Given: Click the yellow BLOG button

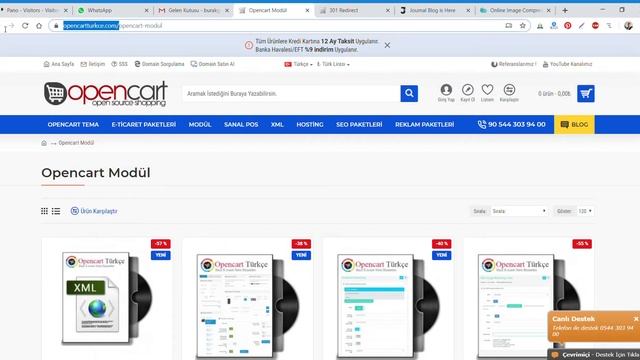Looking at the screenshot, I should coord(574,124).
